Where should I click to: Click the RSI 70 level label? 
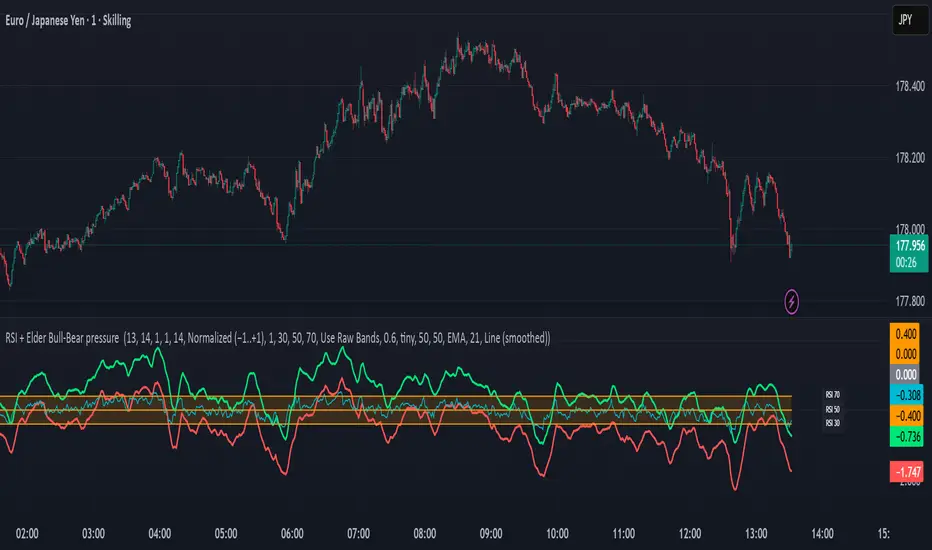[x=831, y=394]
